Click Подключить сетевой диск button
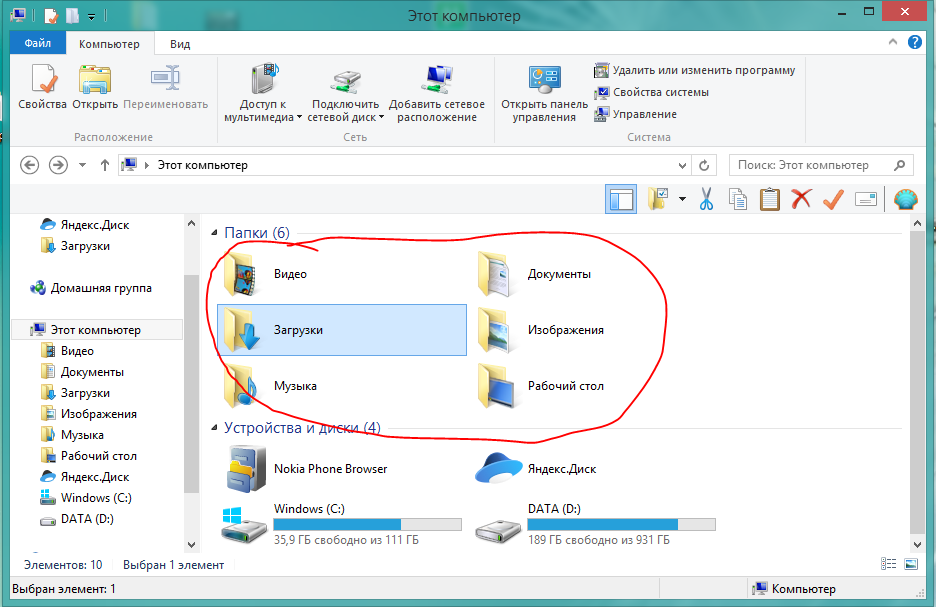 point(346,94)
